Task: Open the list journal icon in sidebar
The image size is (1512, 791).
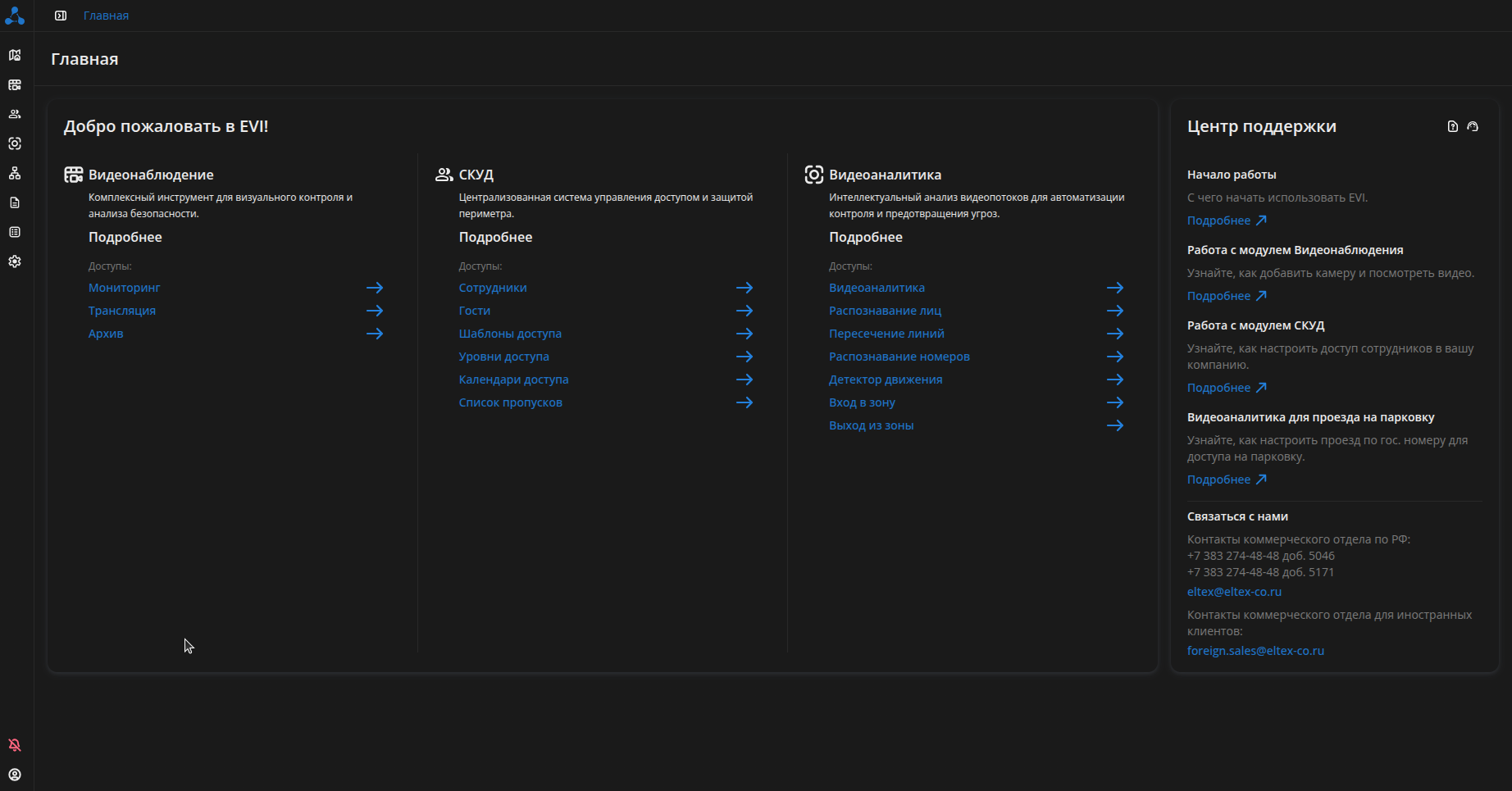Action: [x=15, y=232]
